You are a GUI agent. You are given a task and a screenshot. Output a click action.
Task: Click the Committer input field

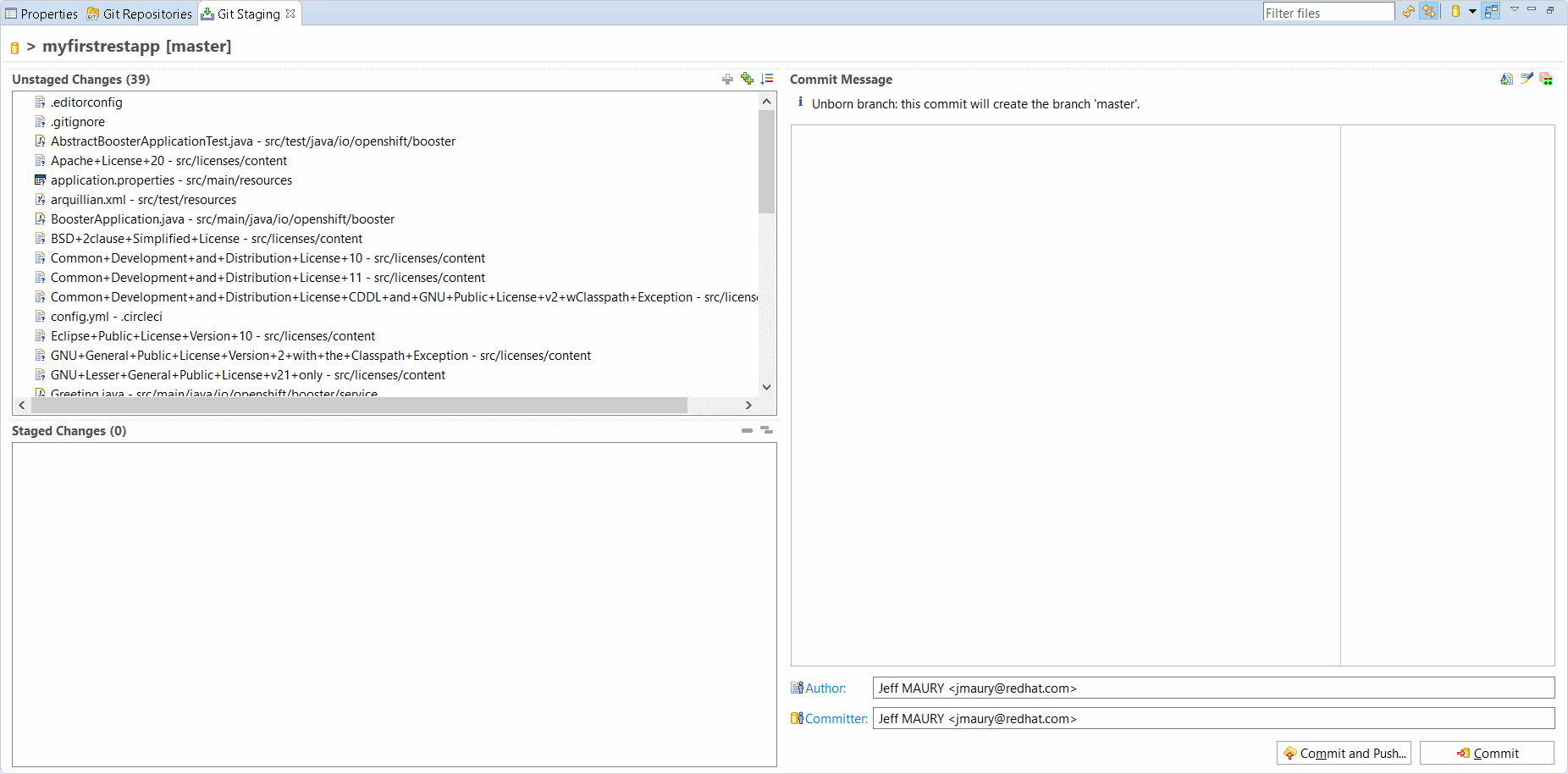point(1213,718)
